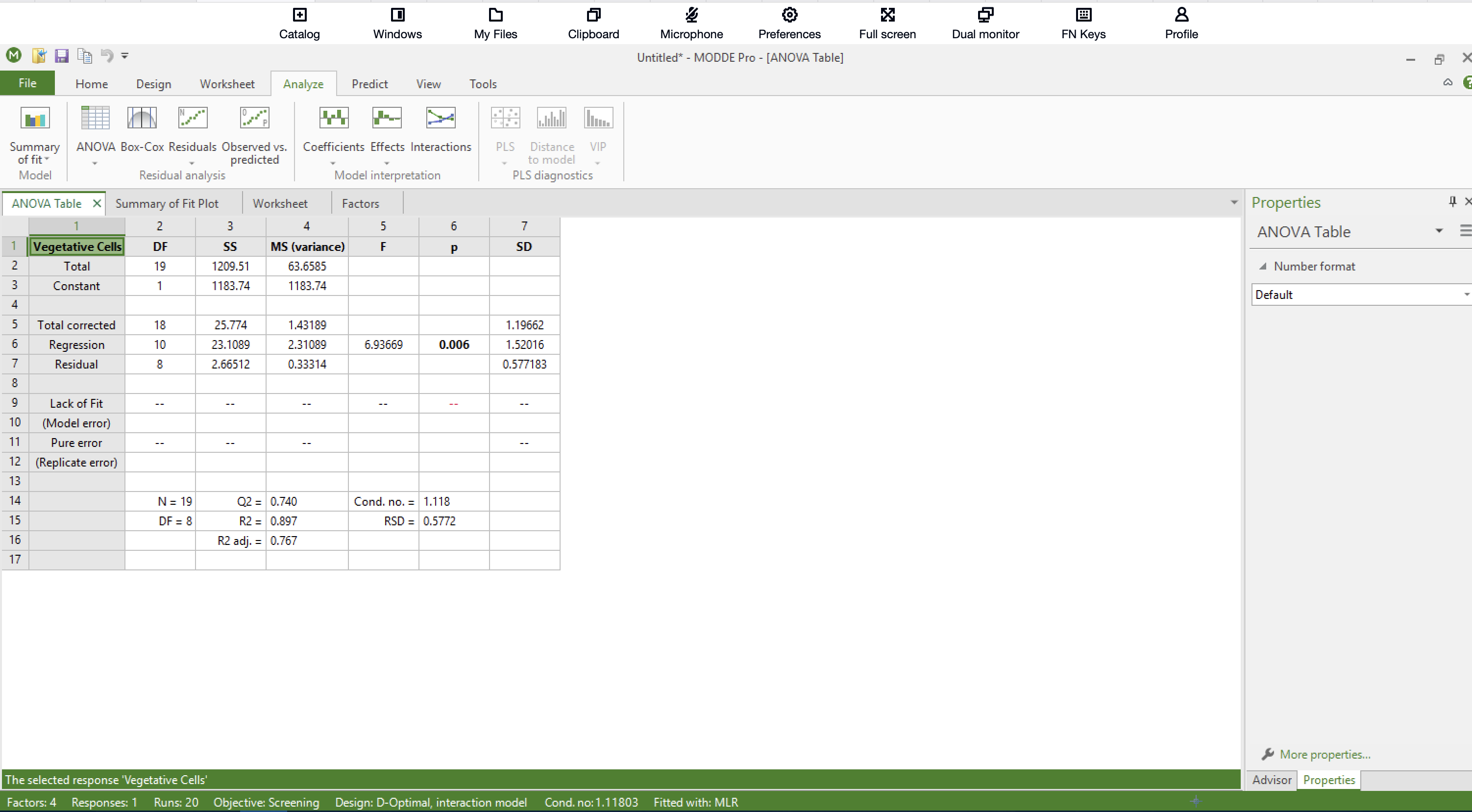Select the Regression p-value cell 0.006
This screenshot has height=812, width=1472.
point(454,345)
